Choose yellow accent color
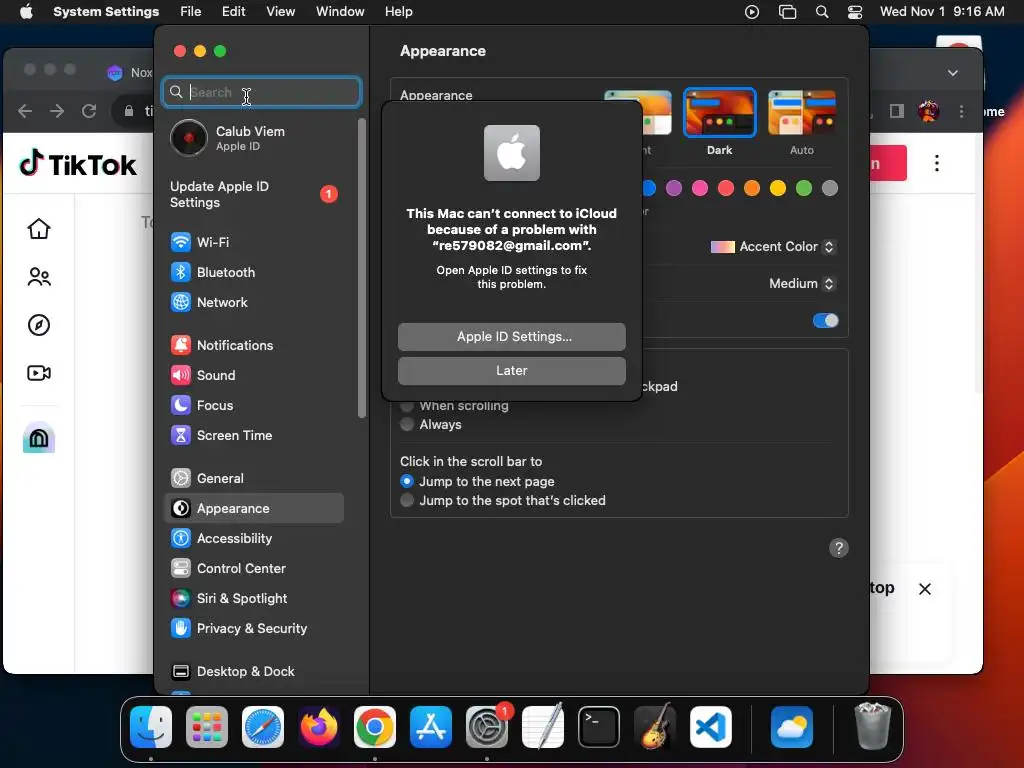1024x768 pixels. (x=777, y=188)
